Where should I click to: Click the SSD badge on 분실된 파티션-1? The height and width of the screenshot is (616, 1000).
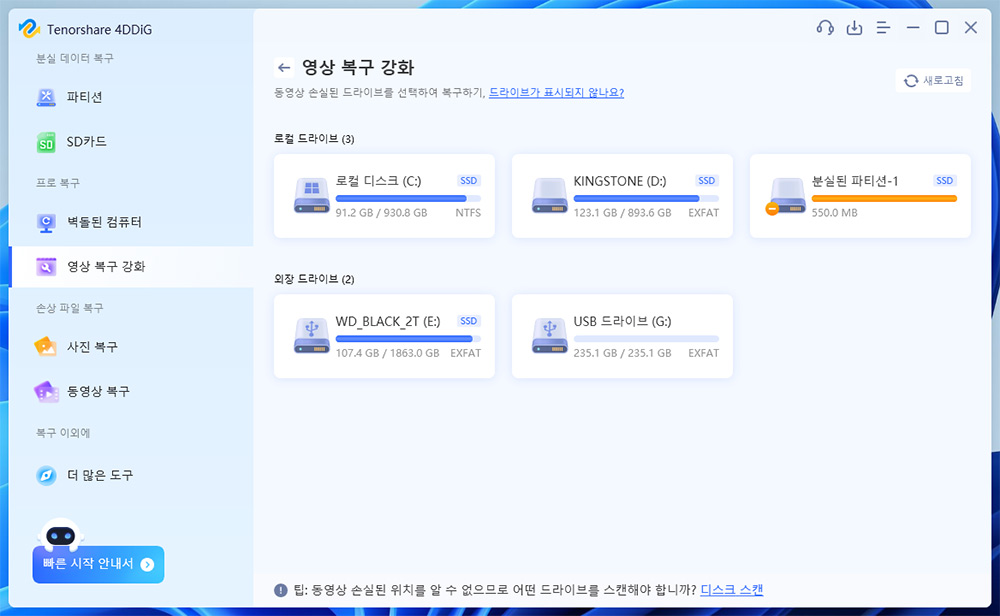pyautogui.click(x=945, y=181)
